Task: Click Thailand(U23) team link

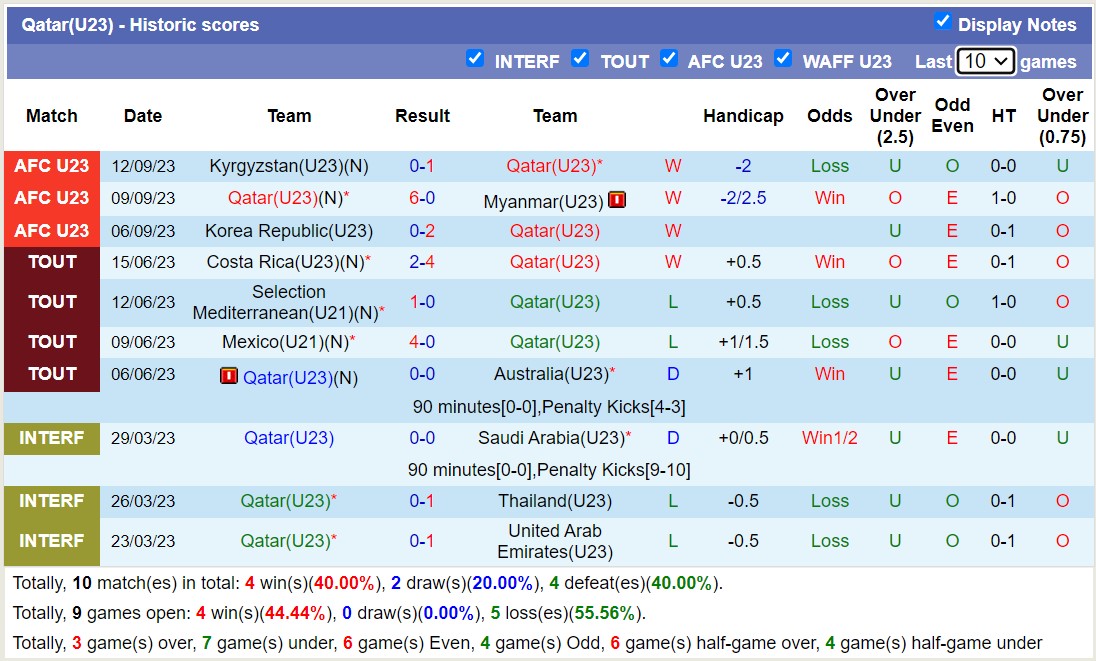Action: pyautogui.click(x=555, y=501)
